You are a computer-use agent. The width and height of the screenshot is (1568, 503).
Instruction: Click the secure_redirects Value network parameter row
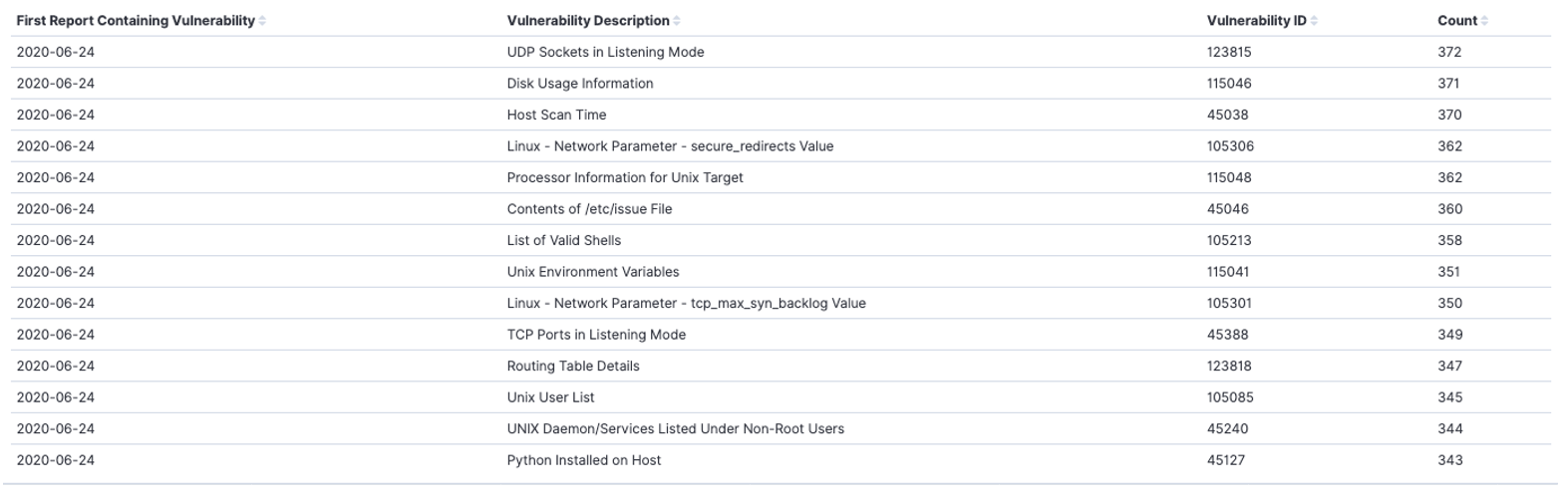(x=670, y=146)
